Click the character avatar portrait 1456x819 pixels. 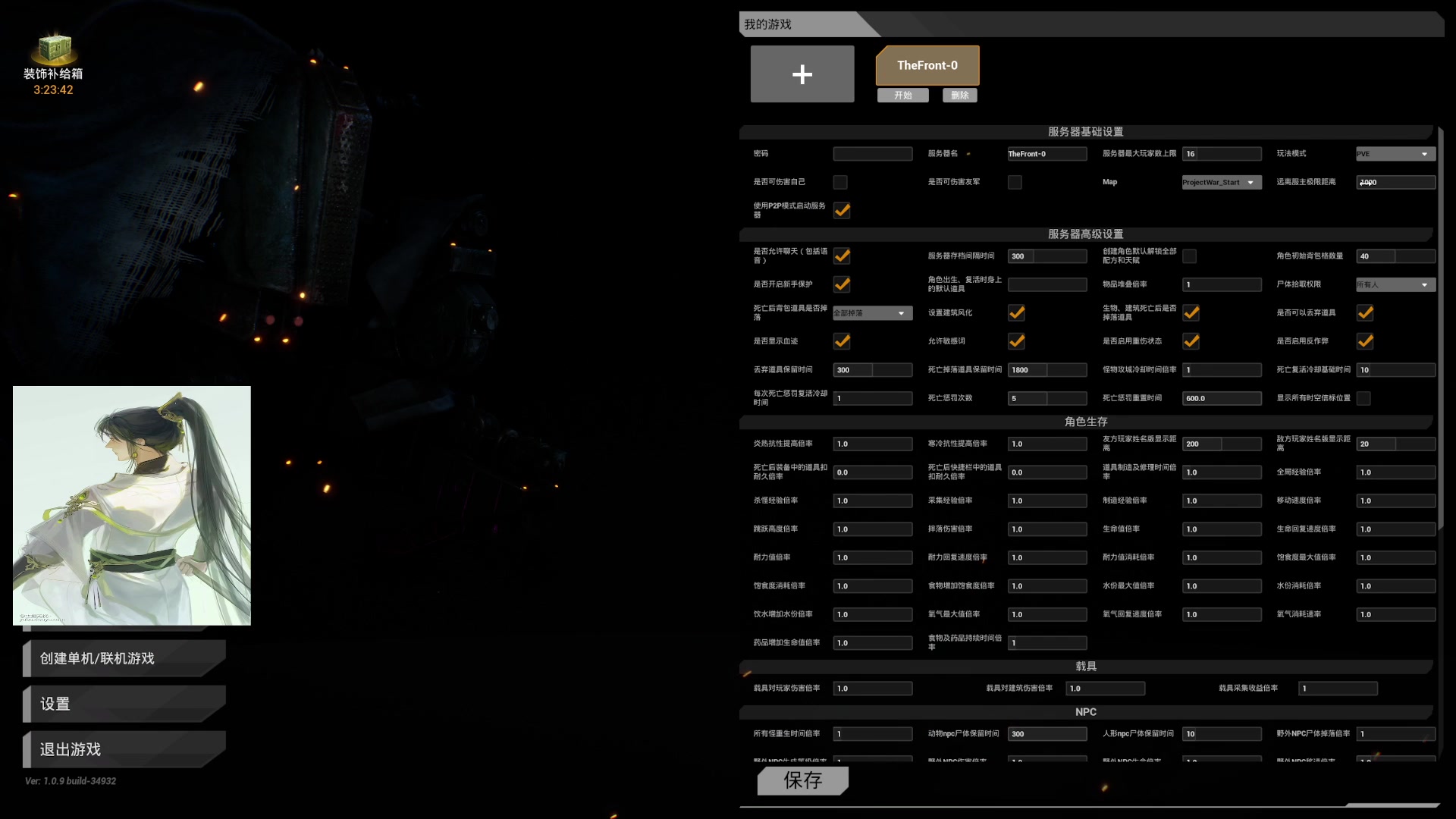132,506
